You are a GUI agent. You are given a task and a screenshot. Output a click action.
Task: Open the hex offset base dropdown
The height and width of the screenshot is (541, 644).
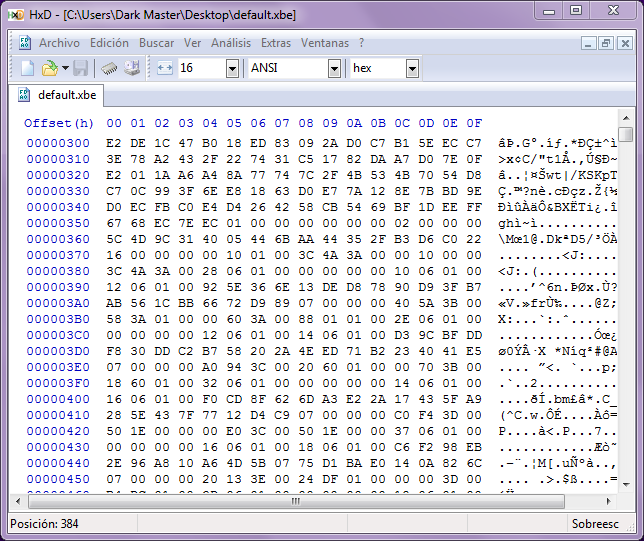tap(412, 68)
